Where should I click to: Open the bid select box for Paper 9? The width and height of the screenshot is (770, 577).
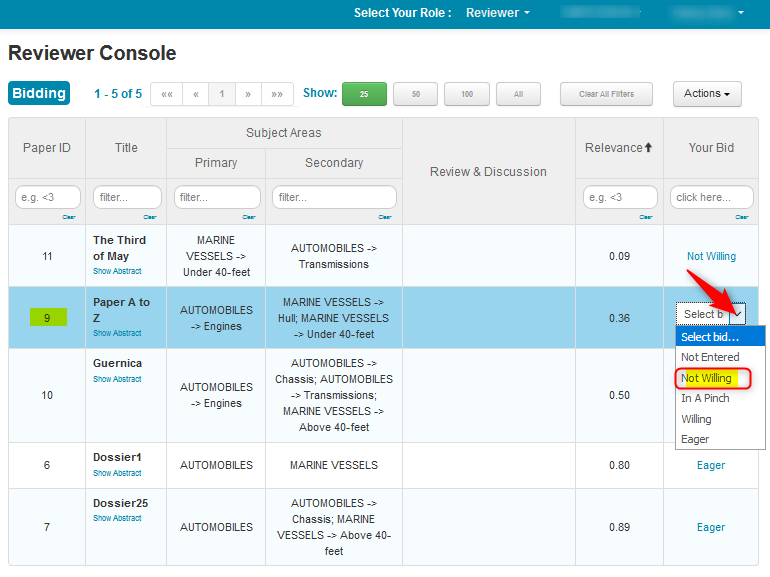click(711, 314)
